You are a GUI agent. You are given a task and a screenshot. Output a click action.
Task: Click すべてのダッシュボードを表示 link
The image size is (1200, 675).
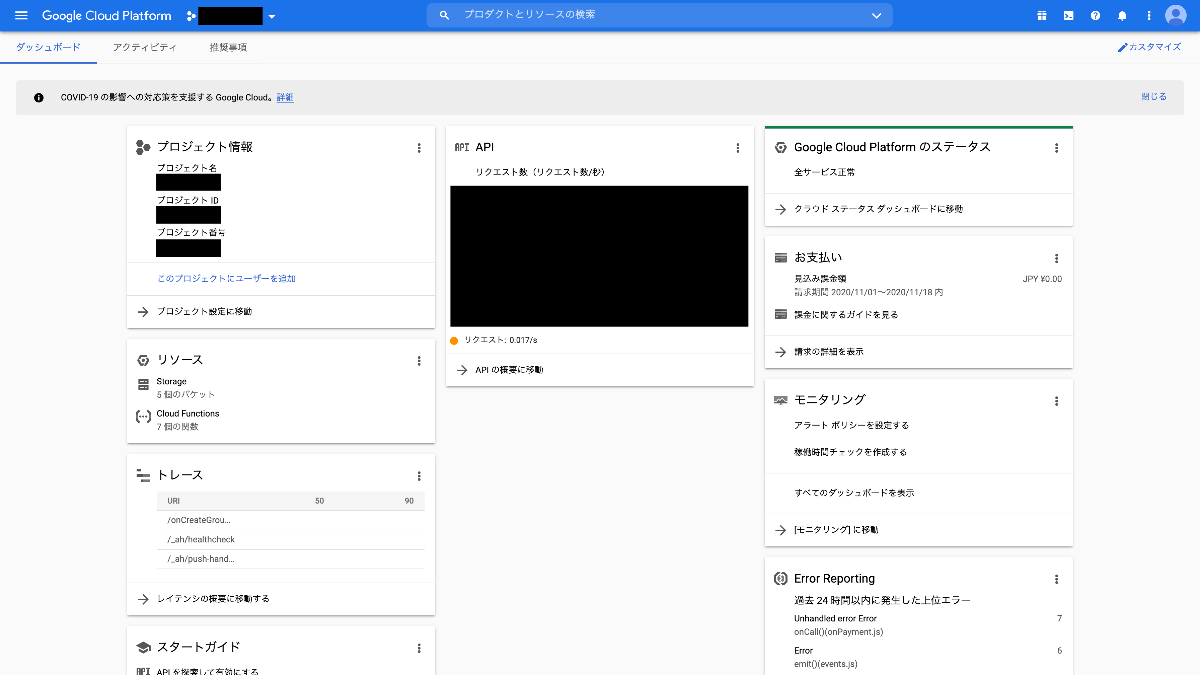pyautogui.click(x=854, y=493)
